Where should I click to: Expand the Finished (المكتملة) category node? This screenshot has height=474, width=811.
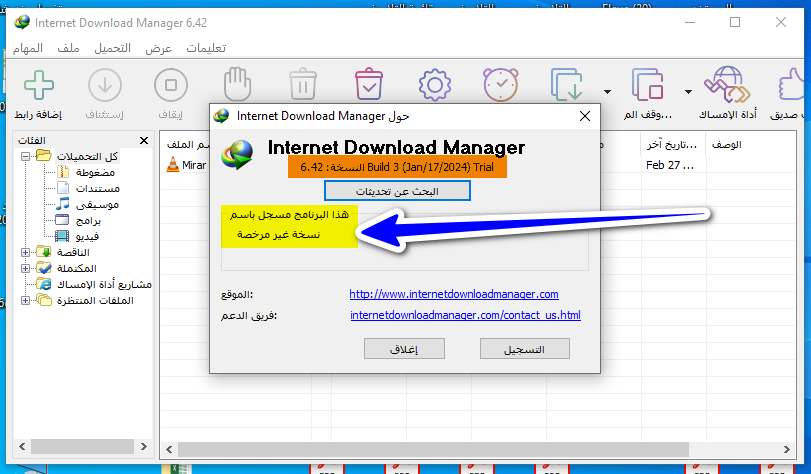[25, 268]
